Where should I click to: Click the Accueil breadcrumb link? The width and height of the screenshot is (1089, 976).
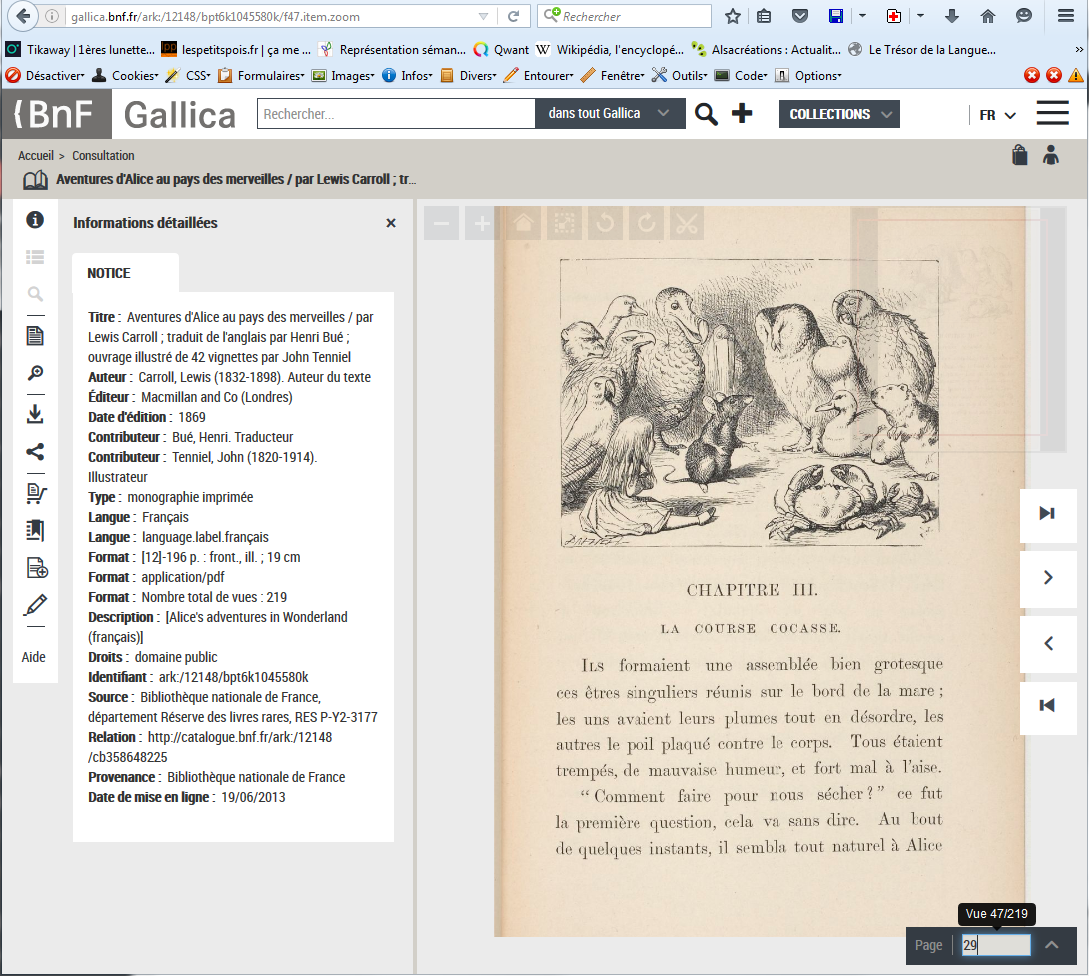pyautogui.click(x=35, y=156)
